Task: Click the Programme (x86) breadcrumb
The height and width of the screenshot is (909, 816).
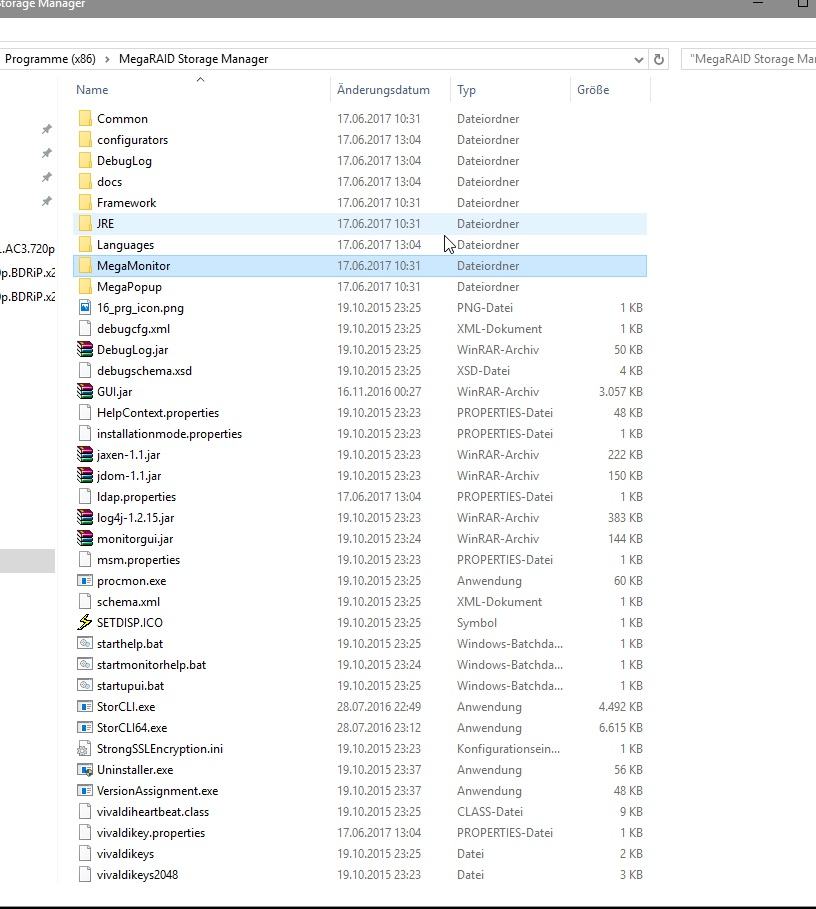Action: click(x=50, y=59)
